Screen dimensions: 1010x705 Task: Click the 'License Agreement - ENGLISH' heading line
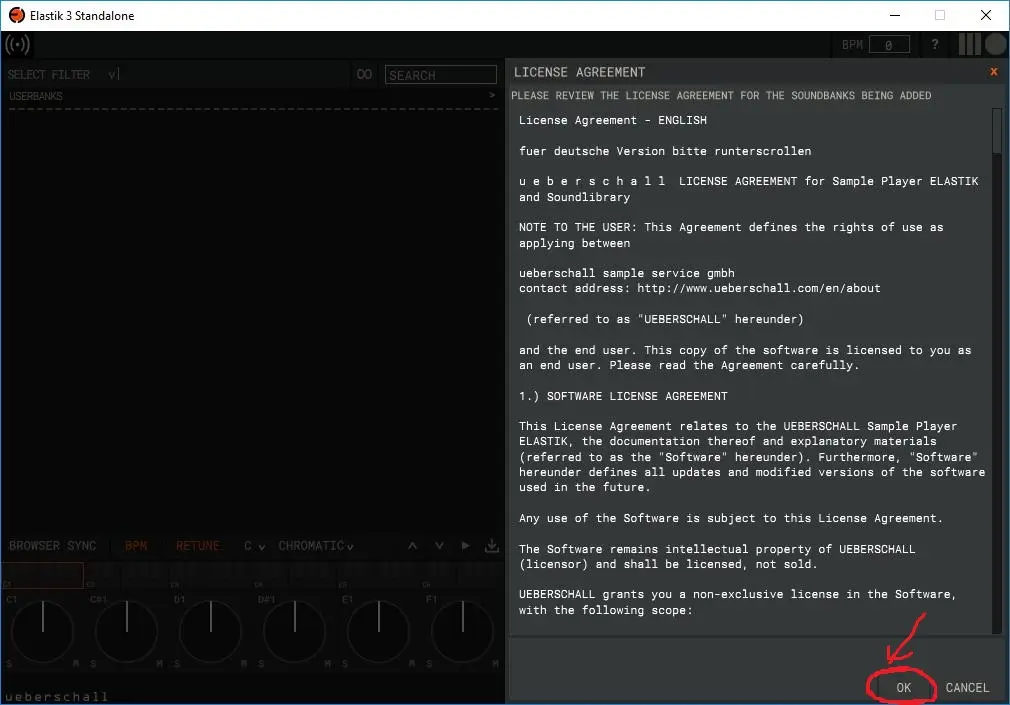point(613,120)
